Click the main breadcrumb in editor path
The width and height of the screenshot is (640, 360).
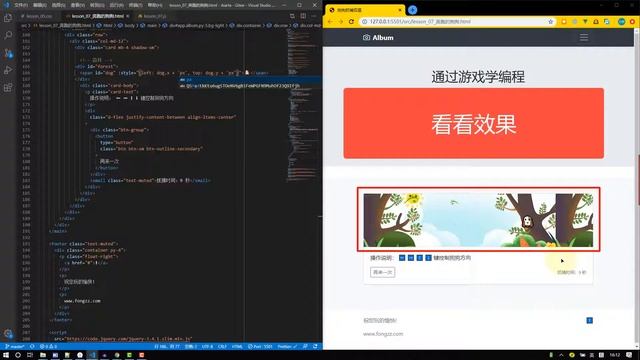(x=149, y=25)
